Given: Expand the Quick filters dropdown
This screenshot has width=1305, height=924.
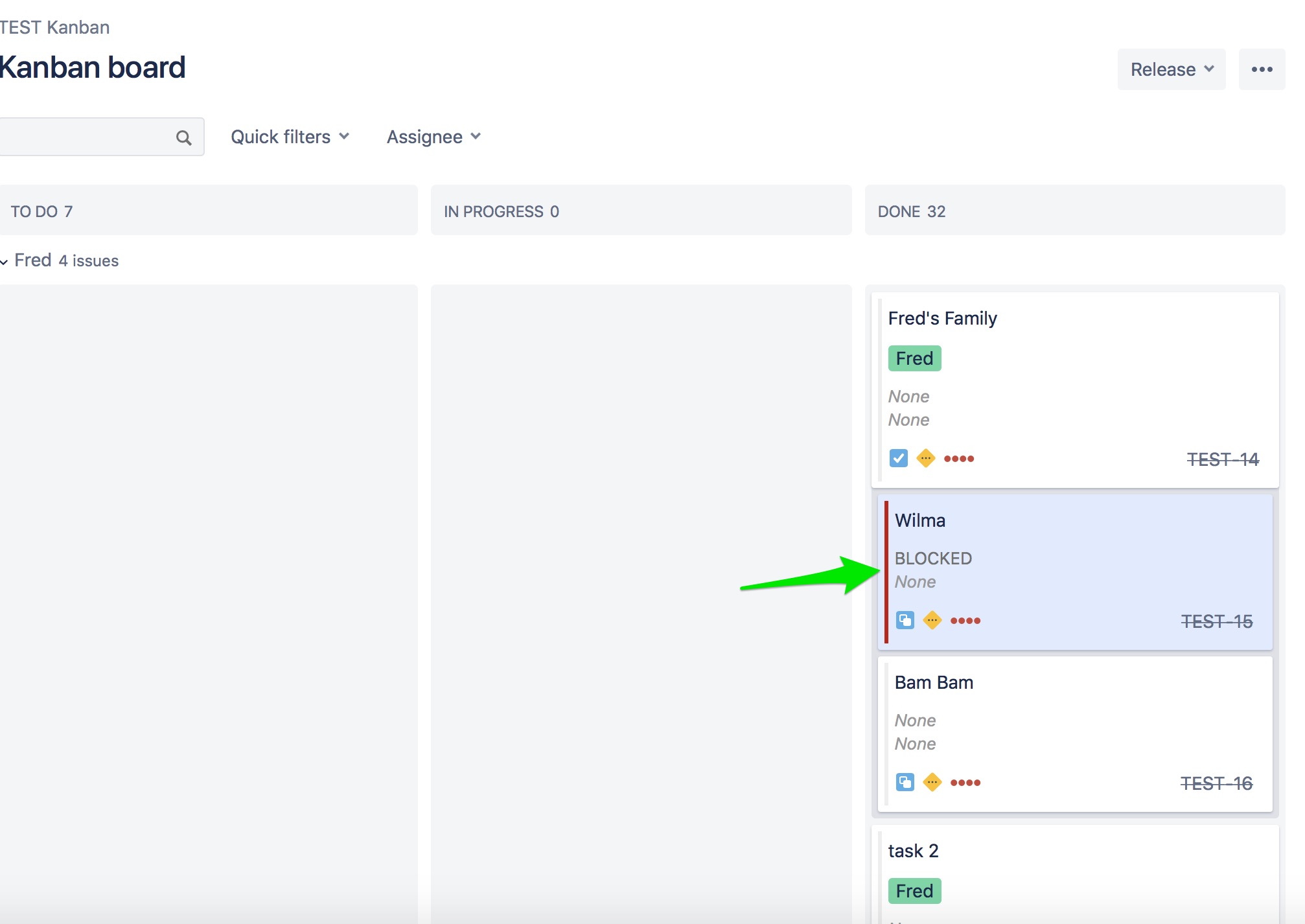Looking at the screenshot, I should [x=290, y=137].
